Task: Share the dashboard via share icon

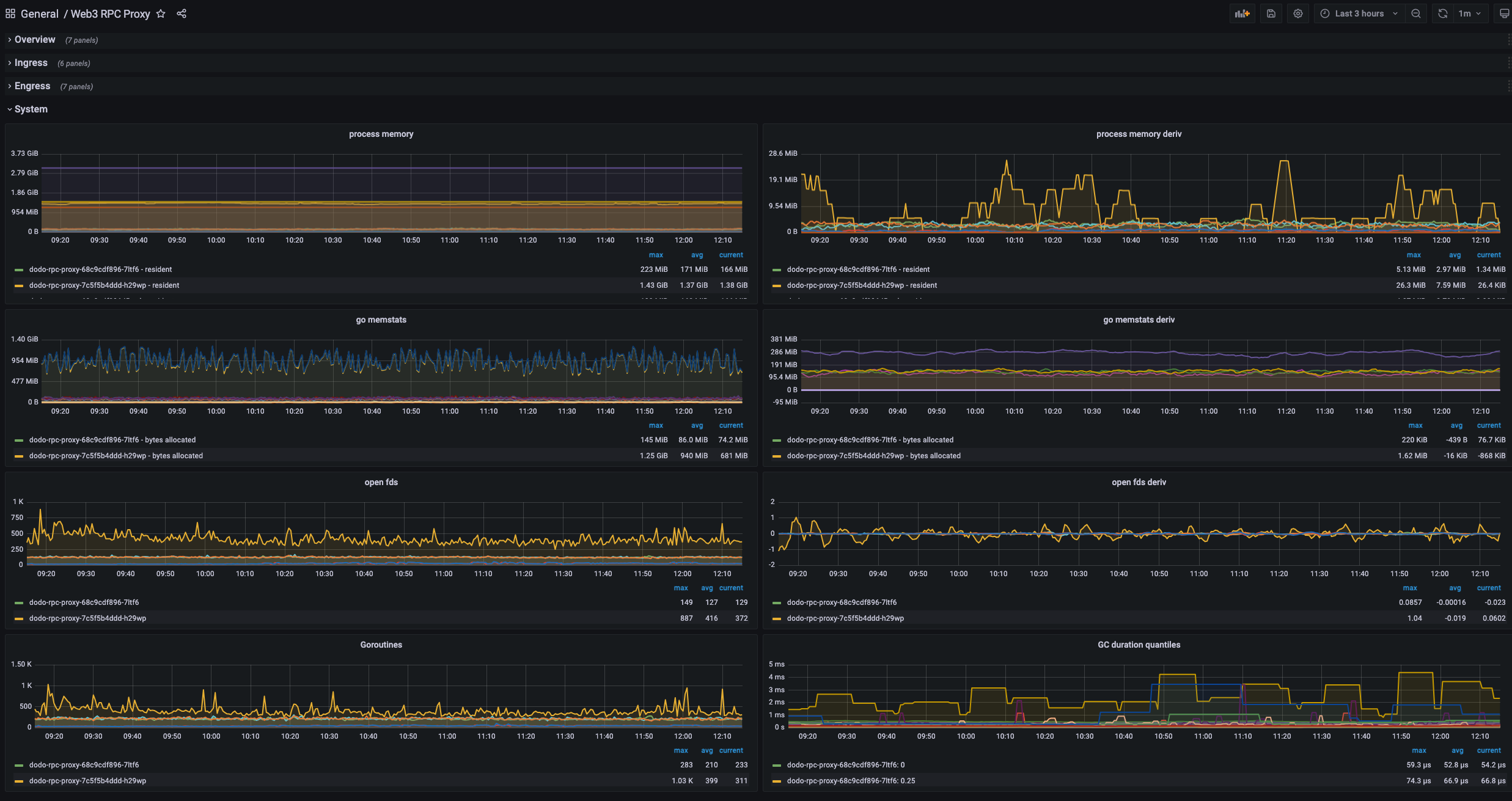Action: pyautogui.click(x=182, y=13)
